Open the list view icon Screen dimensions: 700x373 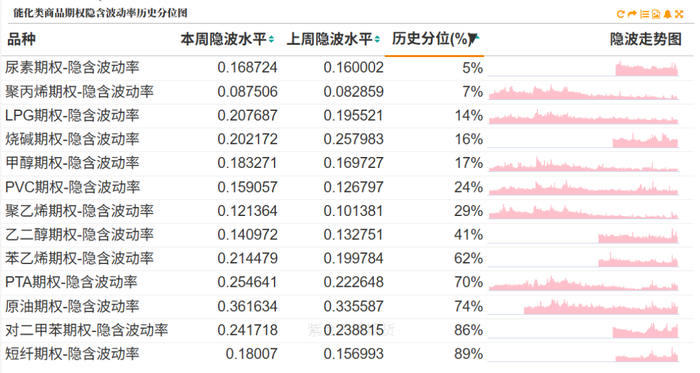pos(644,14)
